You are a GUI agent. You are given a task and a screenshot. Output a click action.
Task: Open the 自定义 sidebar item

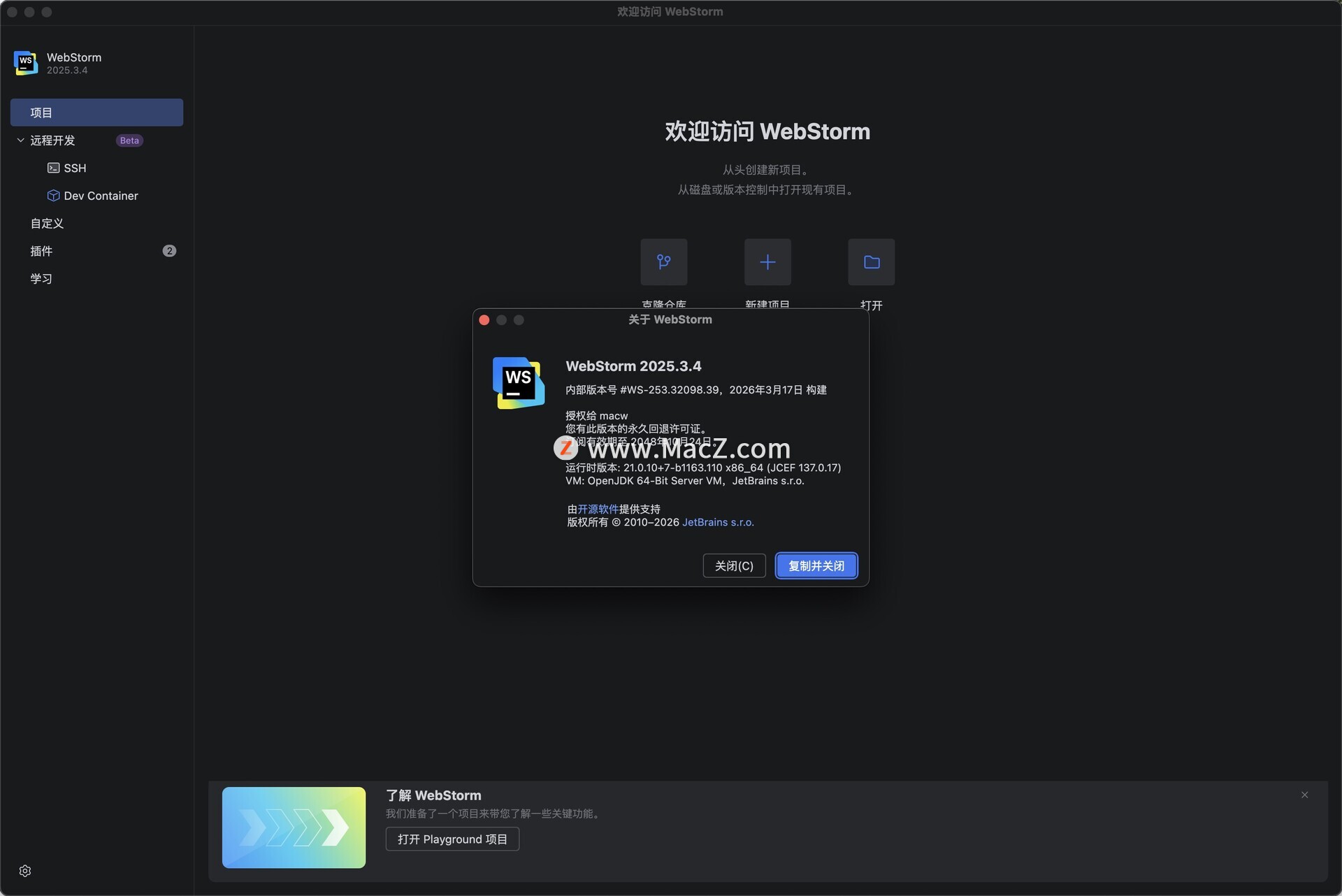click(x=47, y=224)
